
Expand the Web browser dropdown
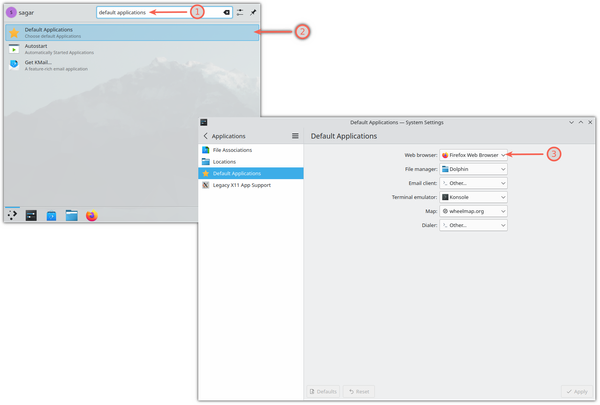474,155
